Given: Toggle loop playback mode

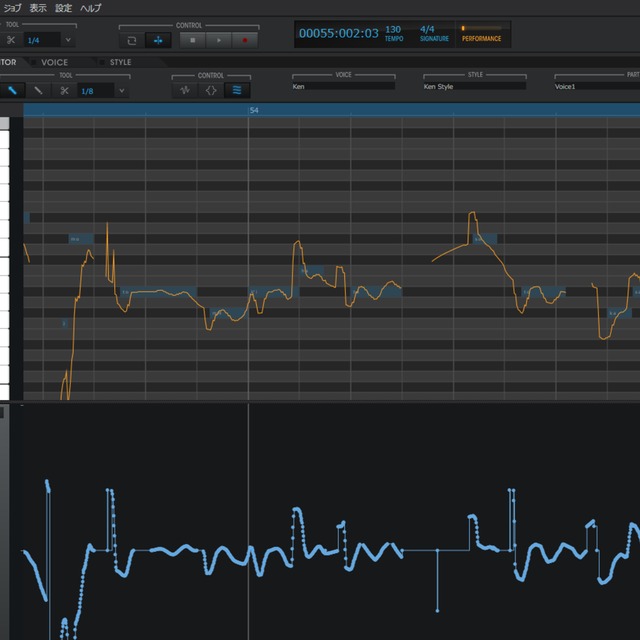Looking at the screenshot, I should click(132, 40).
